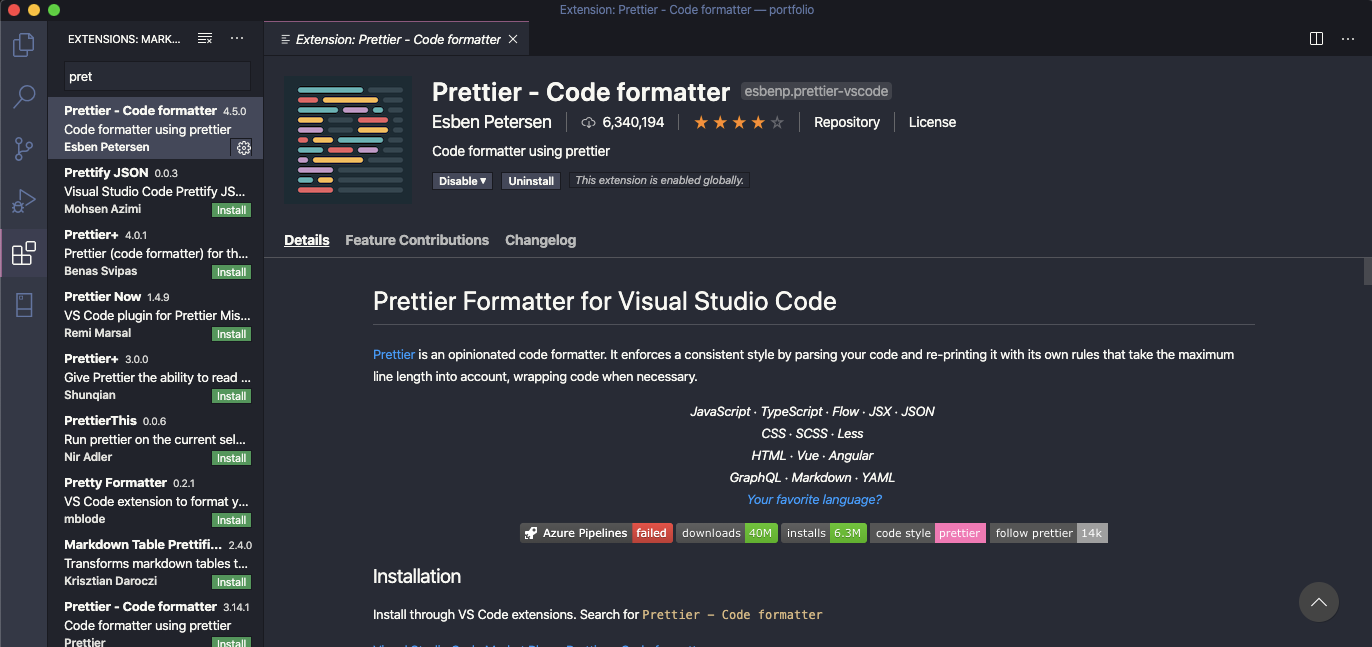The image size is (1372, 647).
Task: Install the Prettify JSON extension
Action: [x=231, y=210]
